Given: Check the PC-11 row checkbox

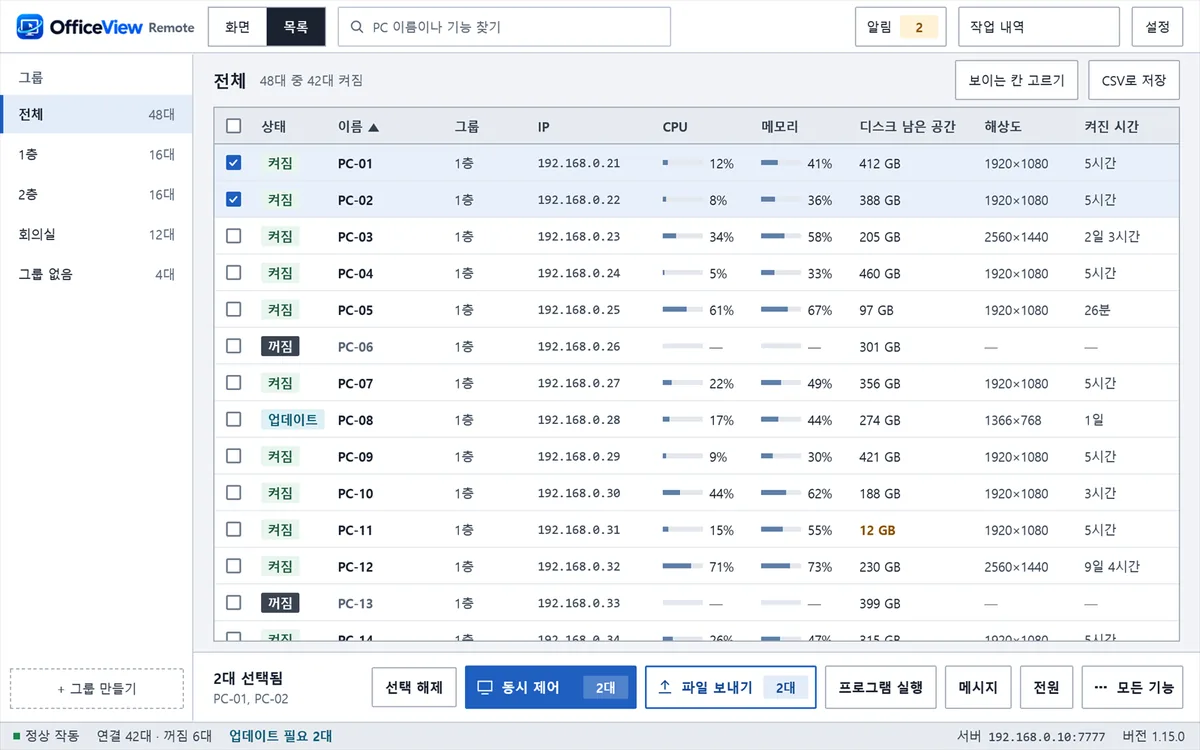Looking at the screenshot, I should pos(234,530).
